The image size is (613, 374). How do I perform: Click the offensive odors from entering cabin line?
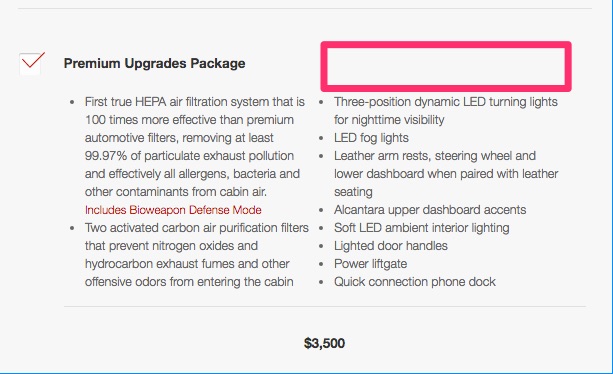189,281
